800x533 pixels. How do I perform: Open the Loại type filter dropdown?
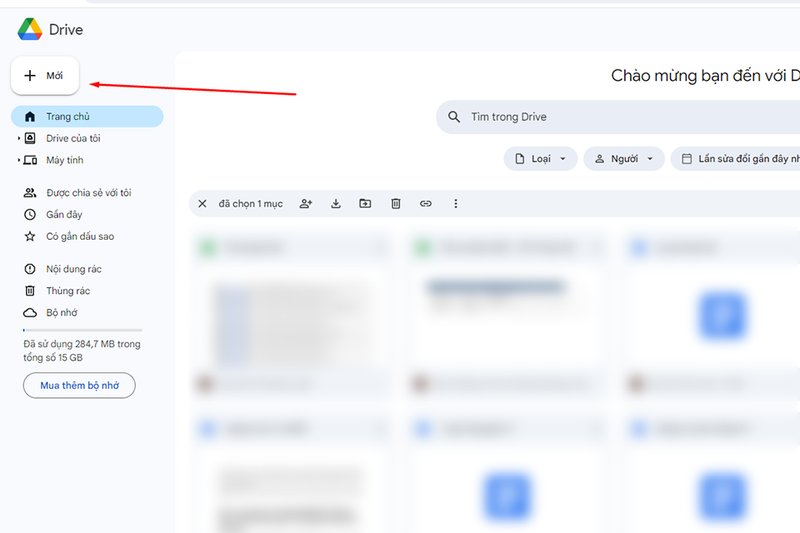click(540, 159)
